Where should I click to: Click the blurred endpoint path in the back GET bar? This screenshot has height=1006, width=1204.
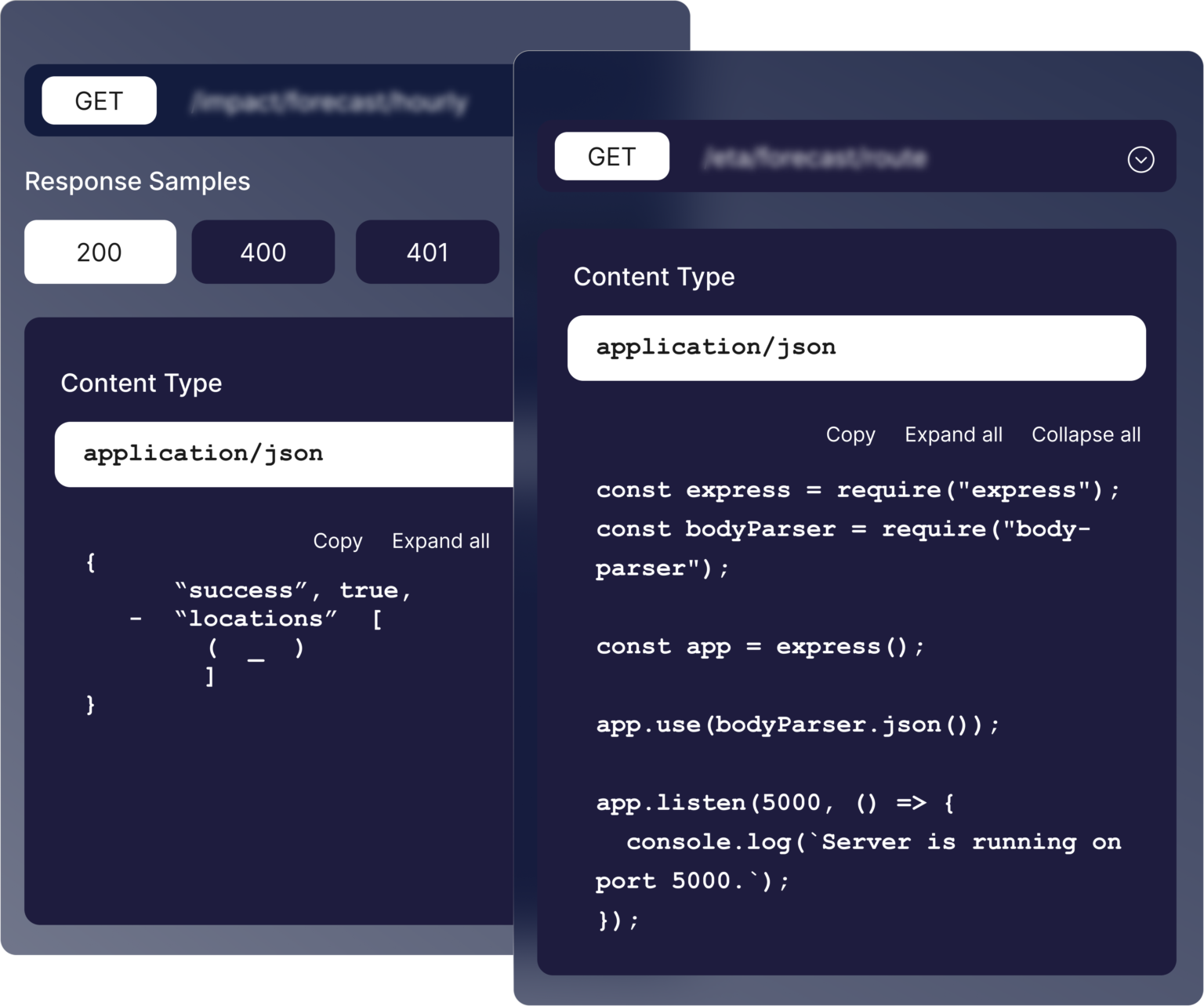[329, 102]
